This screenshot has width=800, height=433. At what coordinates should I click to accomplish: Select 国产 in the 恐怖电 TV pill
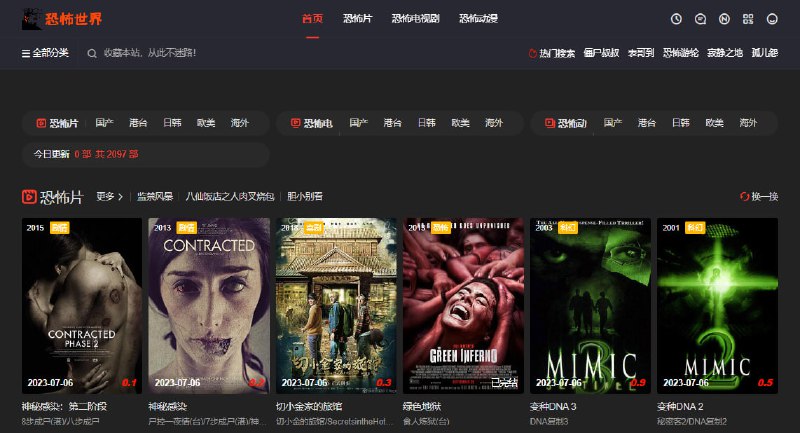click(x=358, y=123)
